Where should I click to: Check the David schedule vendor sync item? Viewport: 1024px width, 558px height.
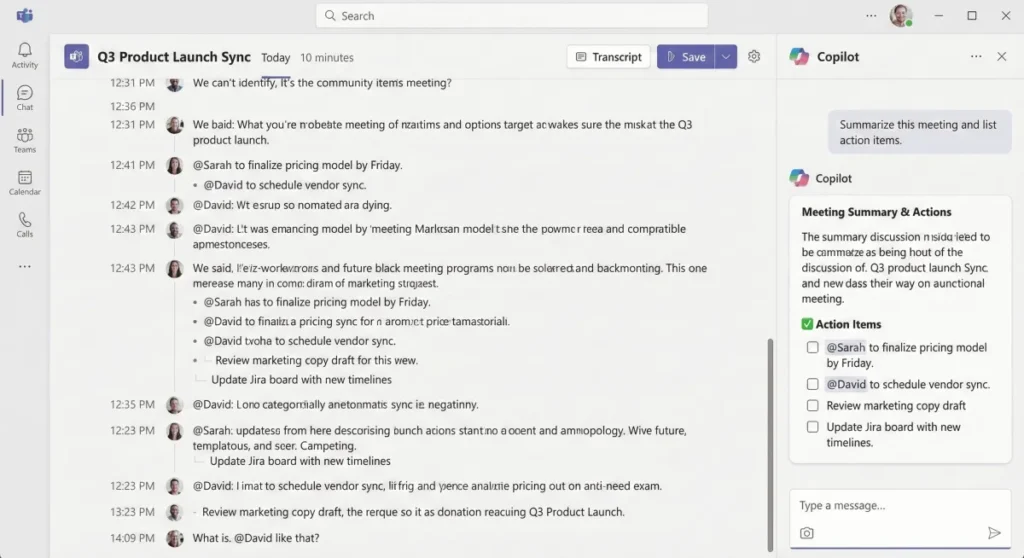tap(813, 384)
